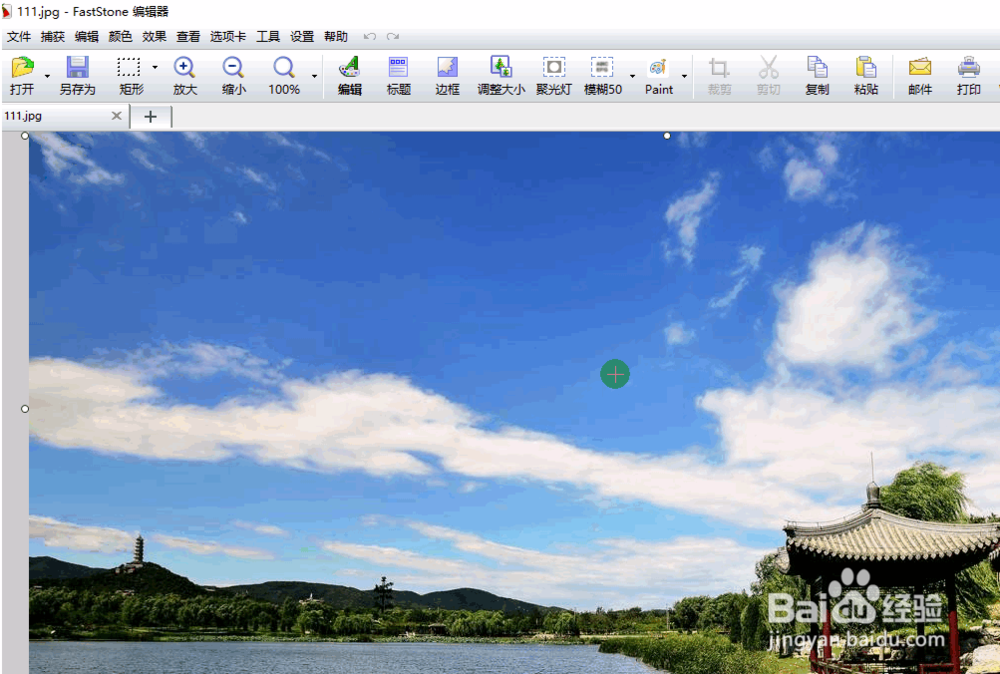The image size is (1000, 674).
Task: Open the 查看 menu
Action: tap(188, 36)
